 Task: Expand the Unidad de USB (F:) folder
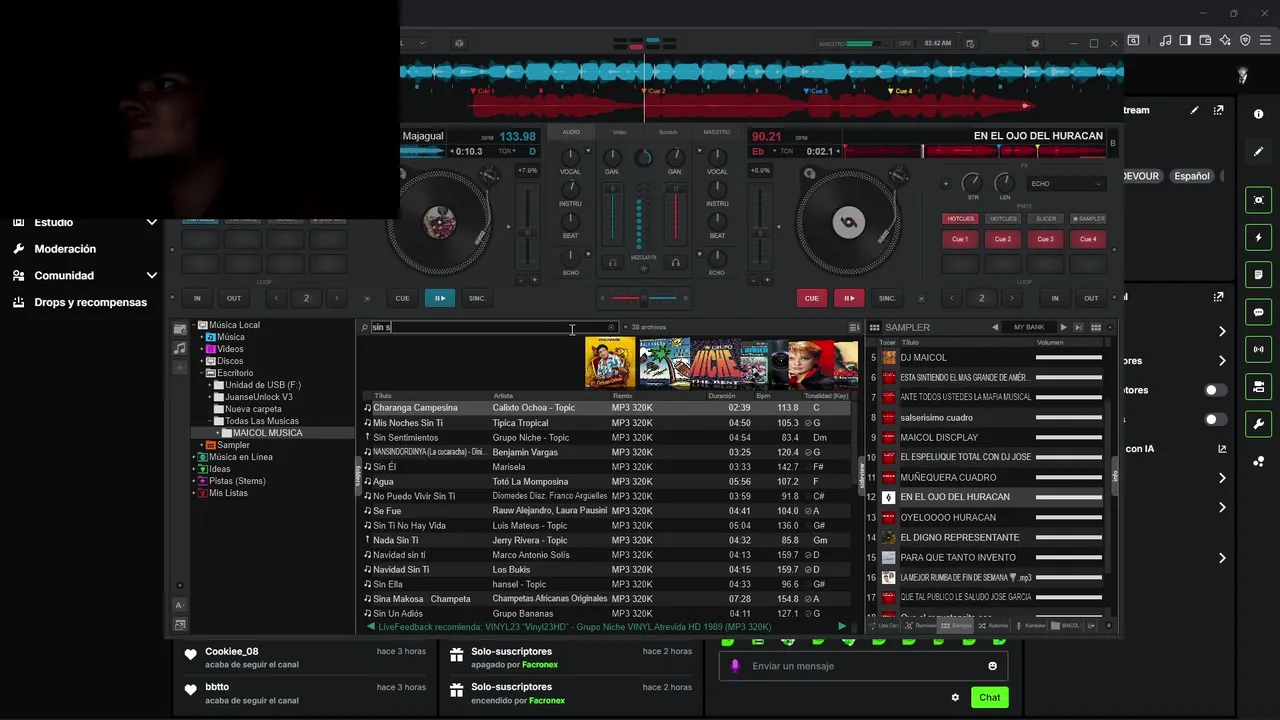(x=209, y=385)
